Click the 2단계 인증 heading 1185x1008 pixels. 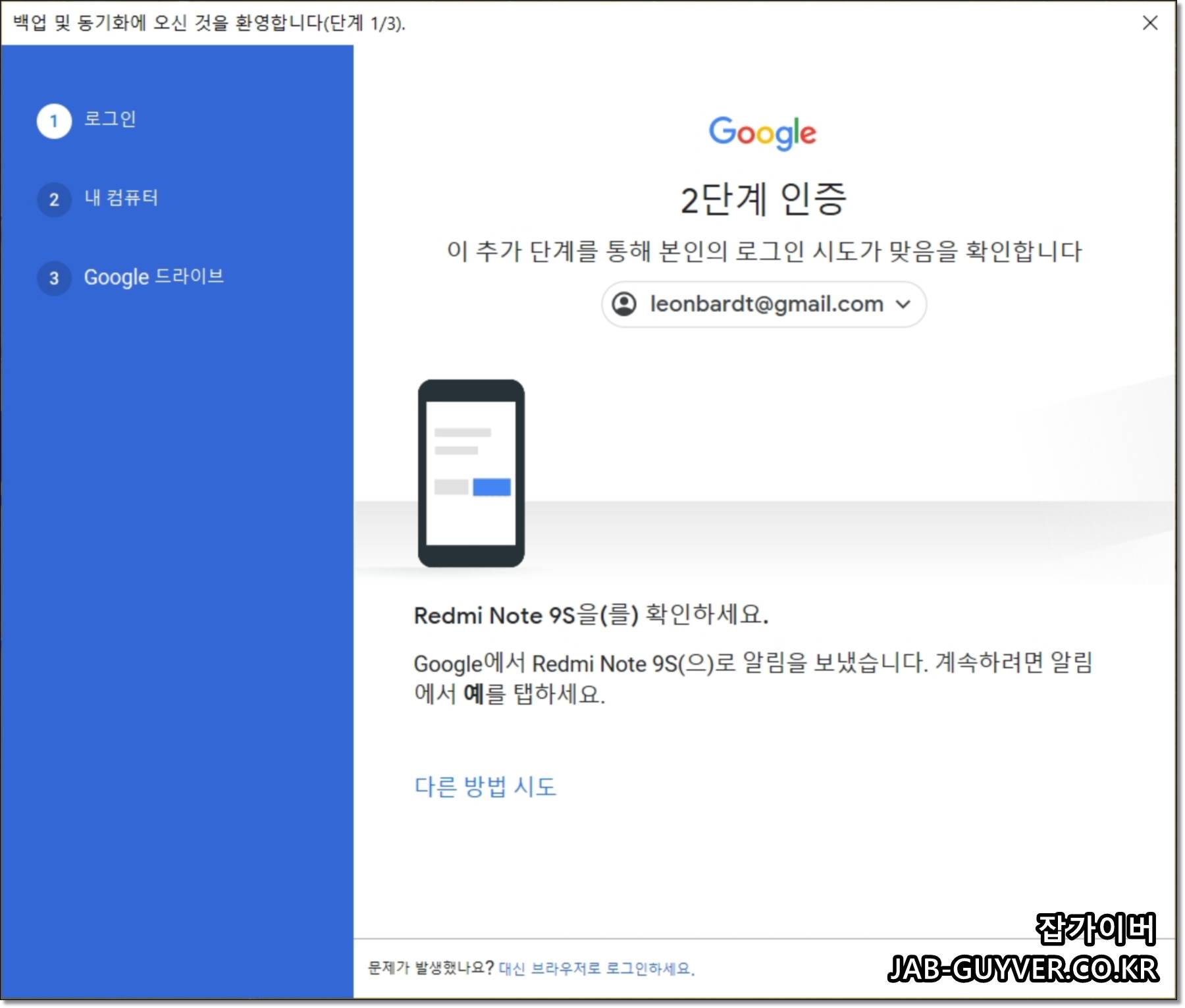[763, 199]
